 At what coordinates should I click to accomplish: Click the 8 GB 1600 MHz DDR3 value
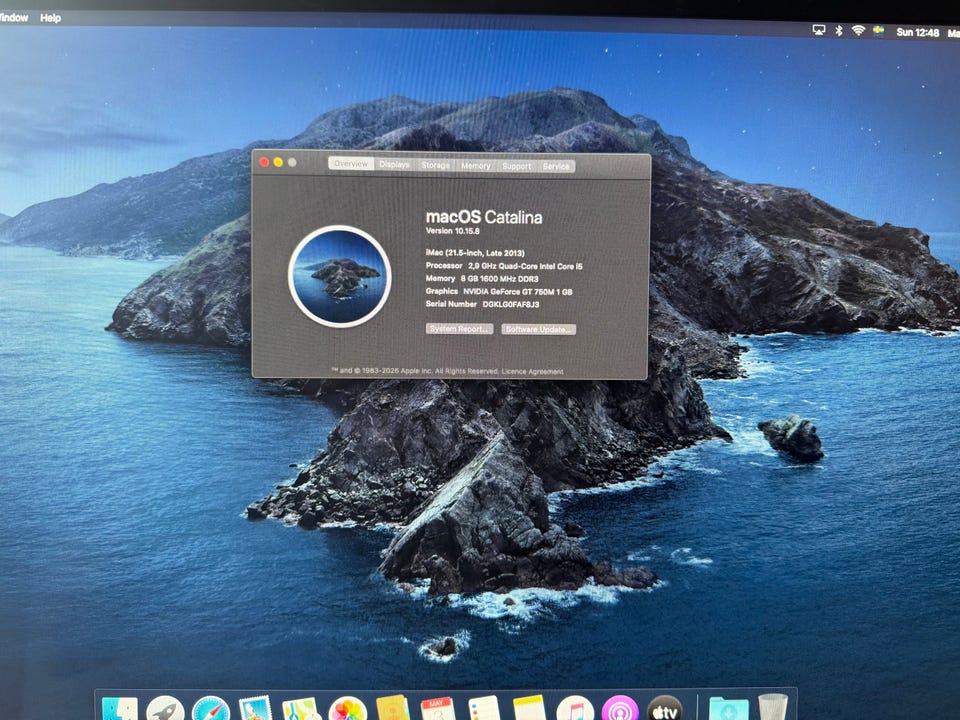[x=500, y=279]
